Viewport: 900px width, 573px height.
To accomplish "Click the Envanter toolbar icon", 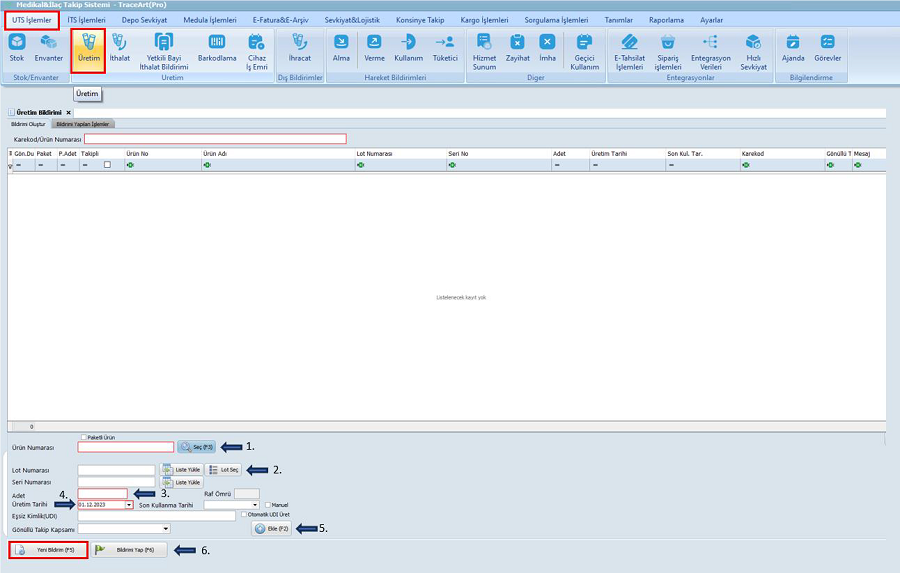I will pos(48,47).
